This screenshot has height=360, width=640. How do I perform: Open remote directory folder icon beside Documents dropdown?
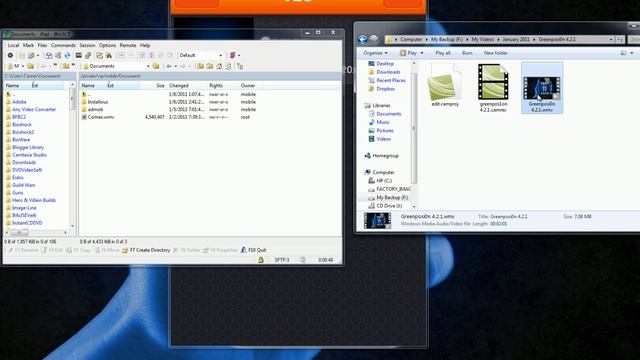coord(156,66)
